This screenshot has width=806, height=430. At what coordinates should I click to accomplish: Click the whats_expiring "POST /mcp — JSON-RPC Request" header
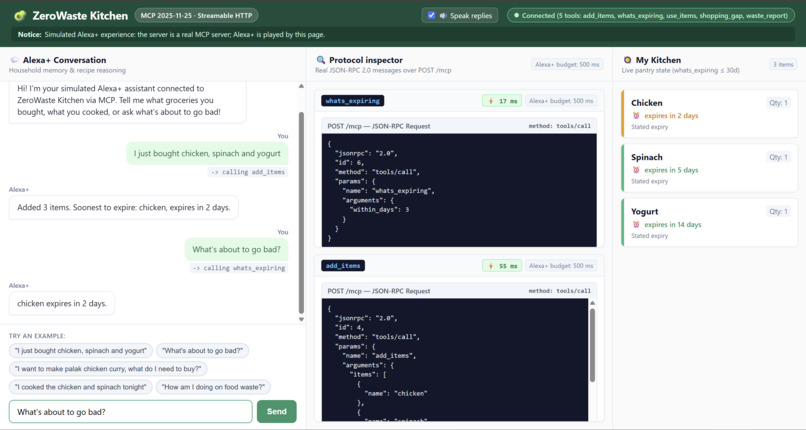379,126
